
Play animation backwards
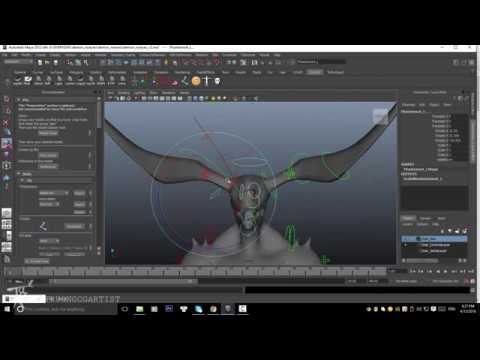tap(438, 272)
